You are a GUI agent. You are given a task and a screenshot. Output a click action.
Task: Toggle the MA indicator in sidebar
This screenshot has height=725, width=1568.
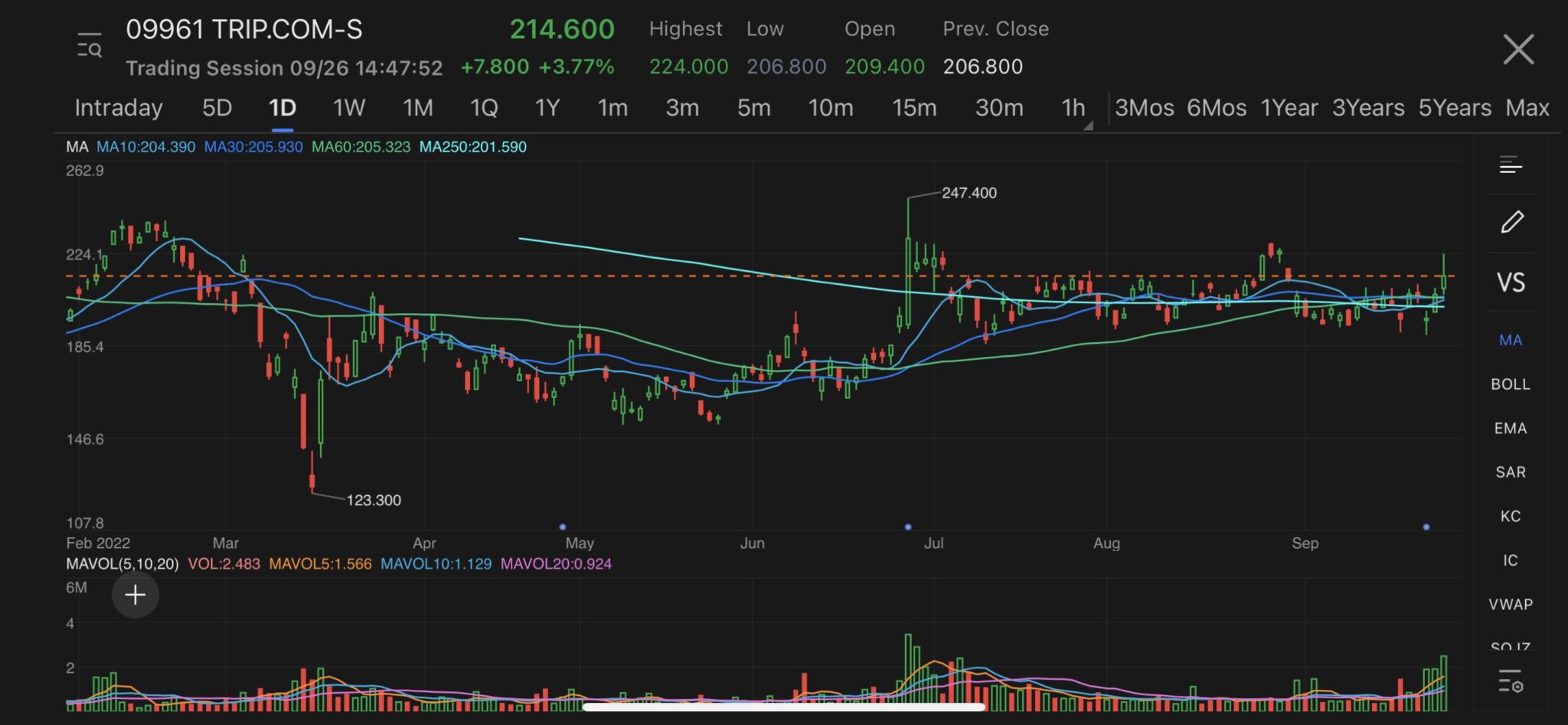[x=1511, y=340]
